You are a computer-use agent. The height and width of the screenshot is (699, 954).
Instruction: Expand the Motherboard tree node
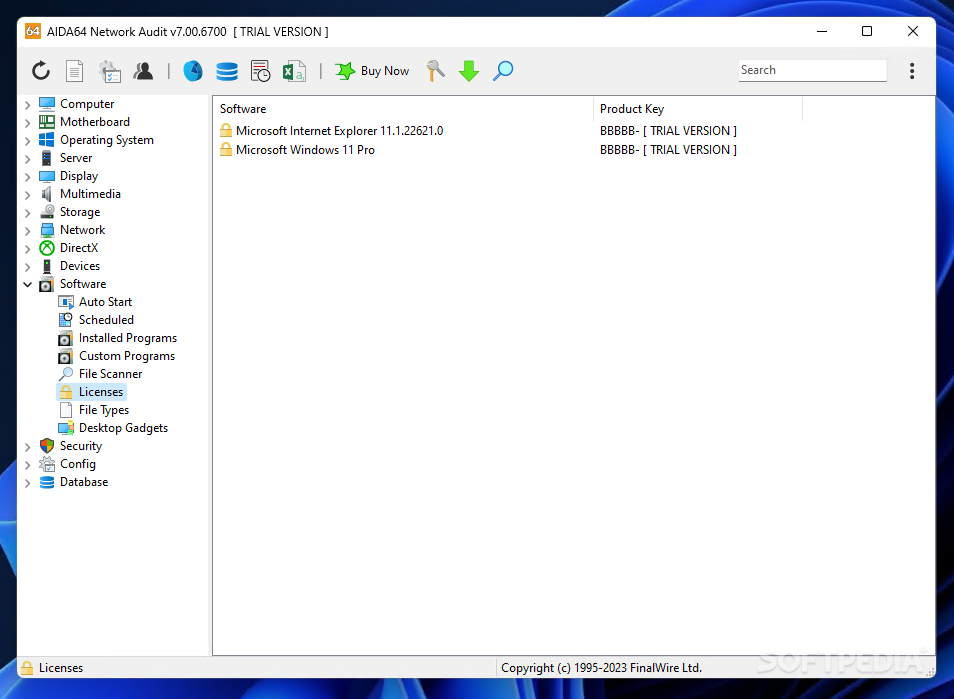tap(27, 122)
